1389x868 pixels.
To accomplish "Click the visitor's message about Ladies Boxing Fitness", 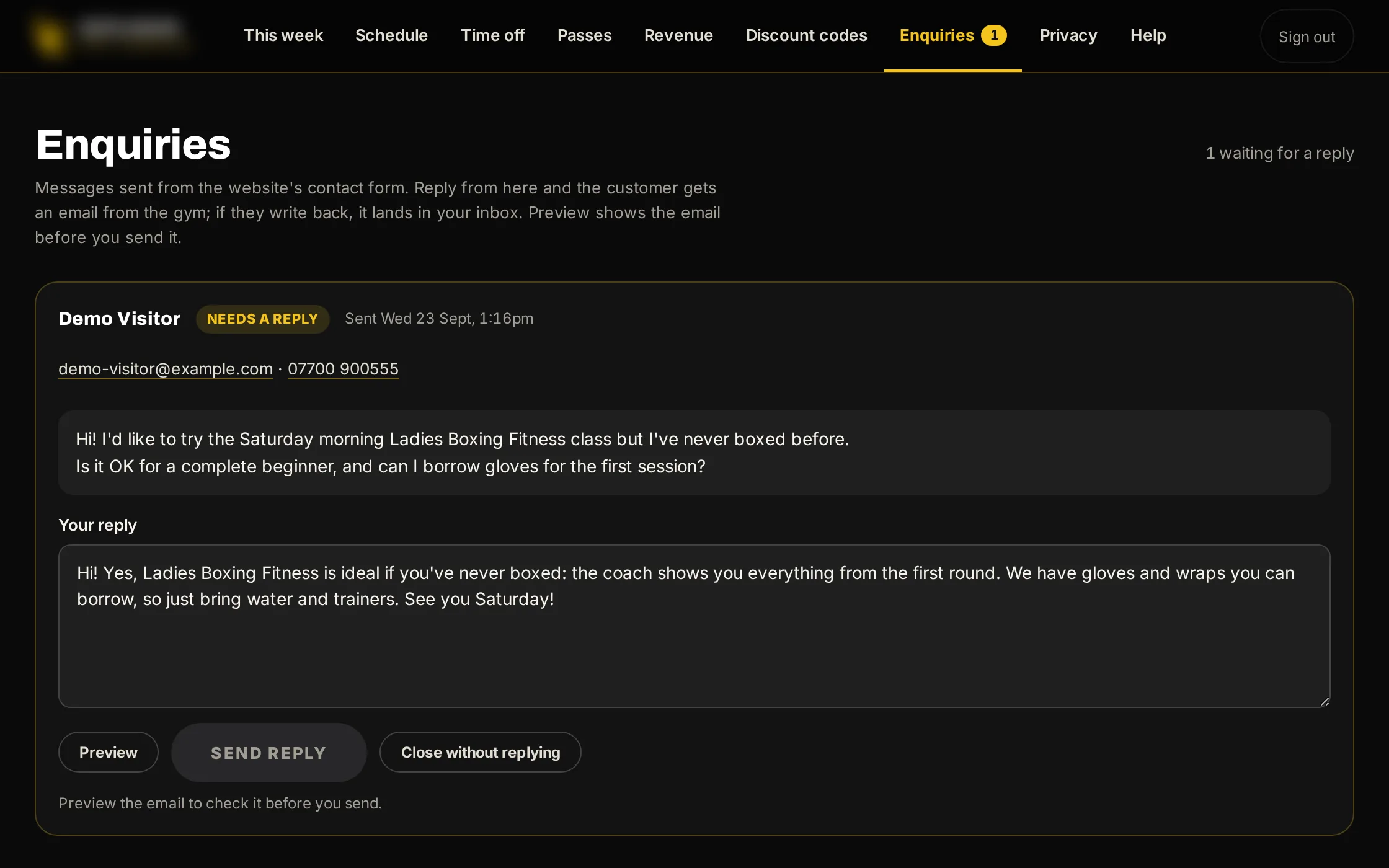I will 694,453.
